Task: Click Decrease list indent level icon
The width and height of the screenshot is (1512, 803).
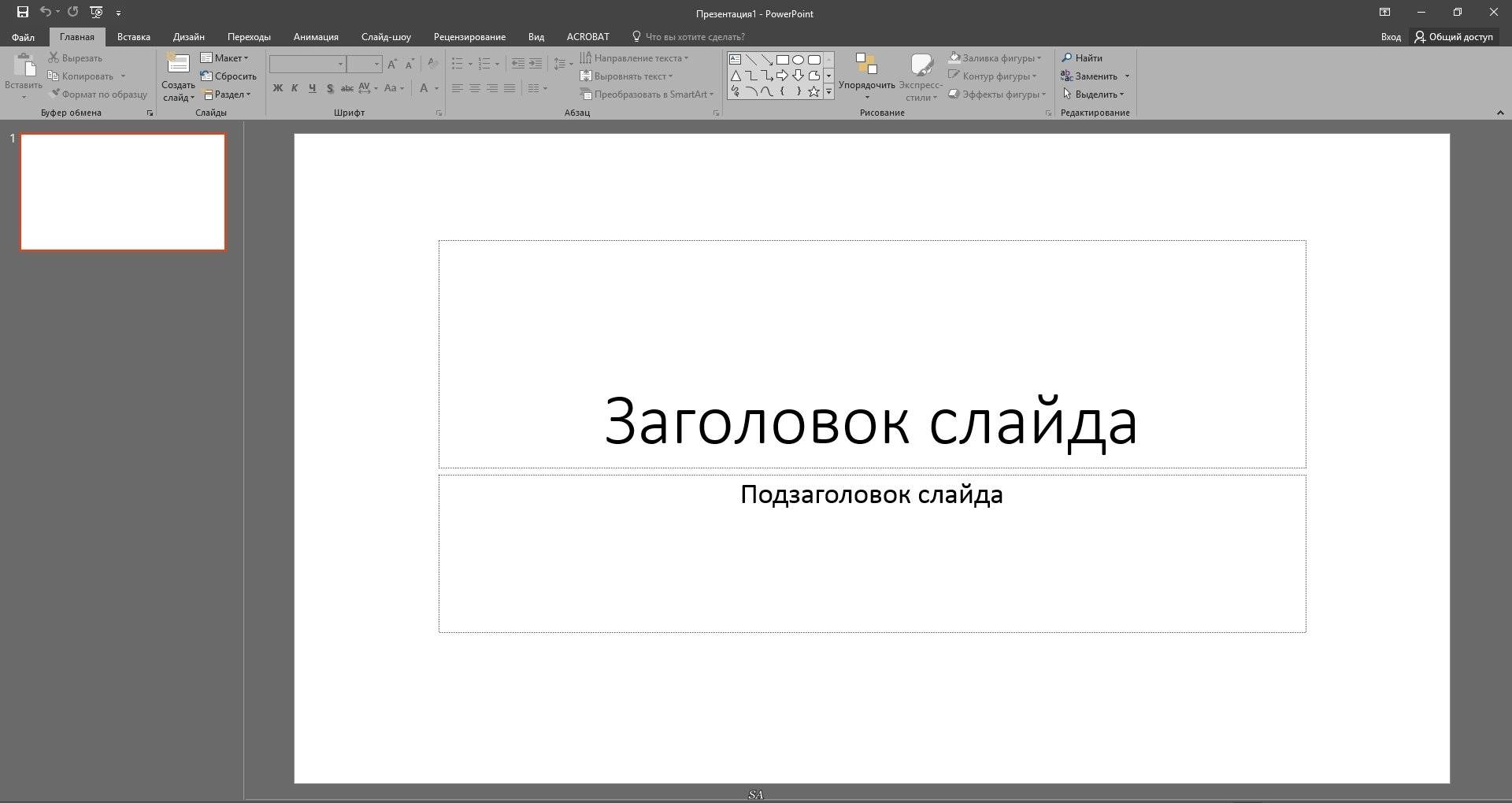Action: pos(517,64)
